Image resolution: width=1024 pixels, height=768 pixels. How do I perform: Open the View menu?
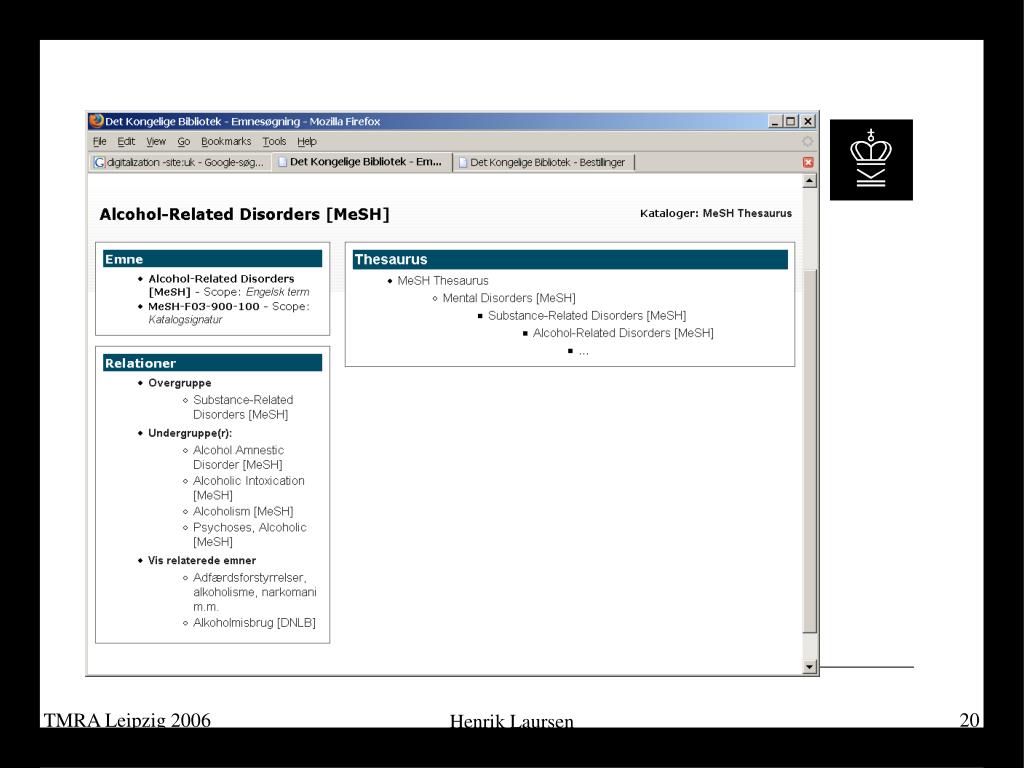click(x=155, y=141)
